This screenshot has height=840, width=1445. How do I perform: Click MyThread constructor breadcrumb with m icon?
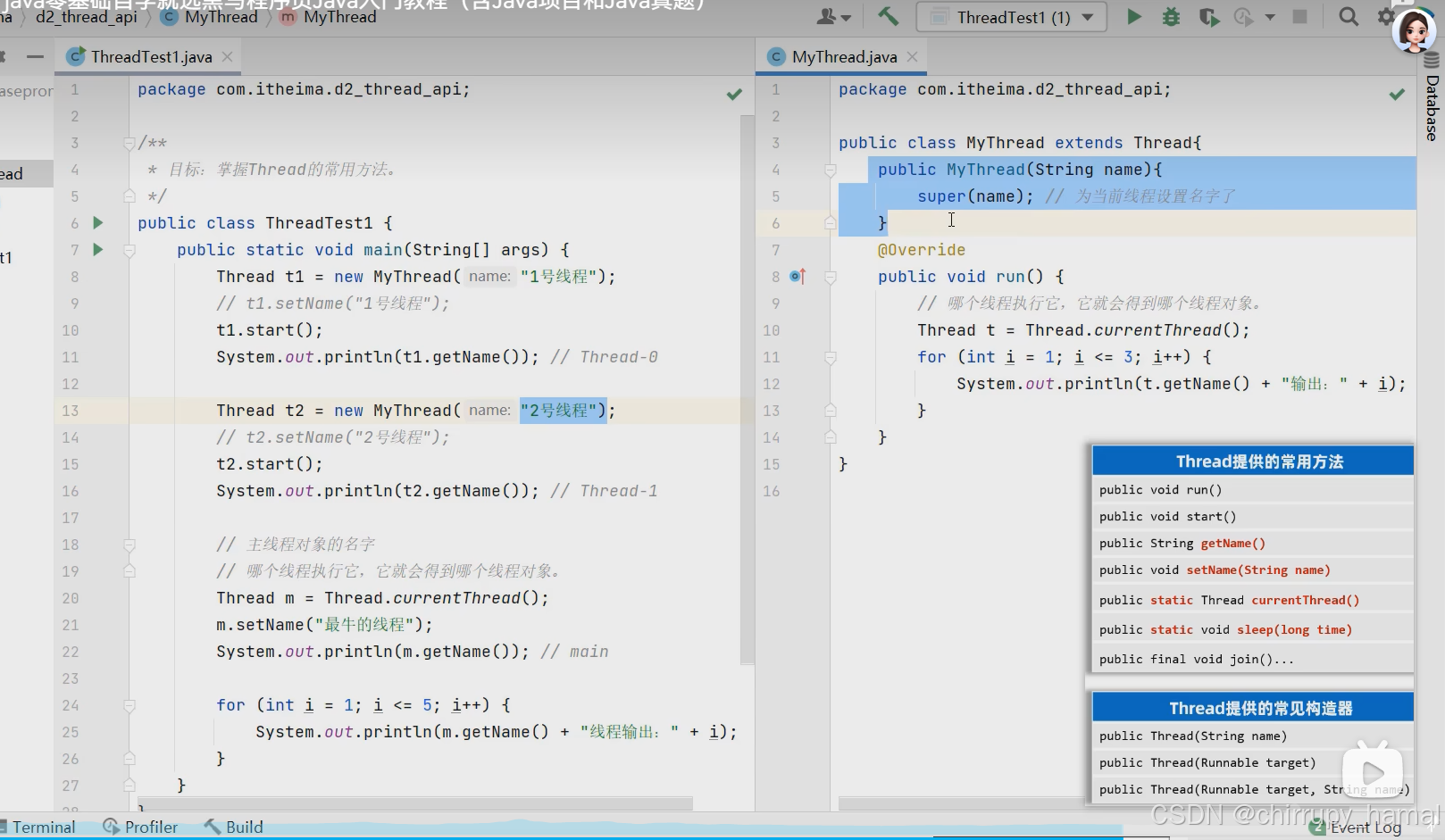pos(329,16)
